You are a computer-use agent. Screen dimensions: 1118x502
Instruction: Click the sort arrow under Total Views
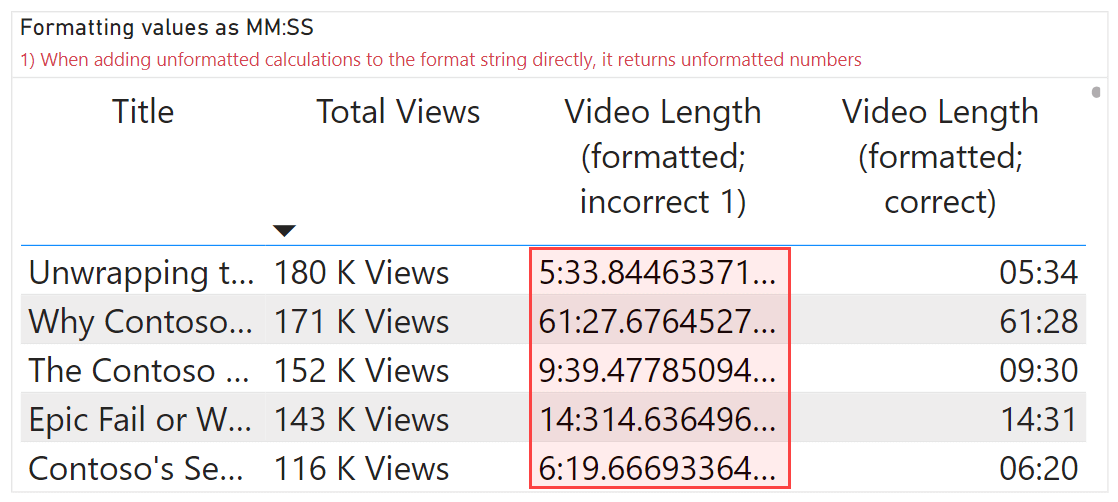click(x=285, y=231)
